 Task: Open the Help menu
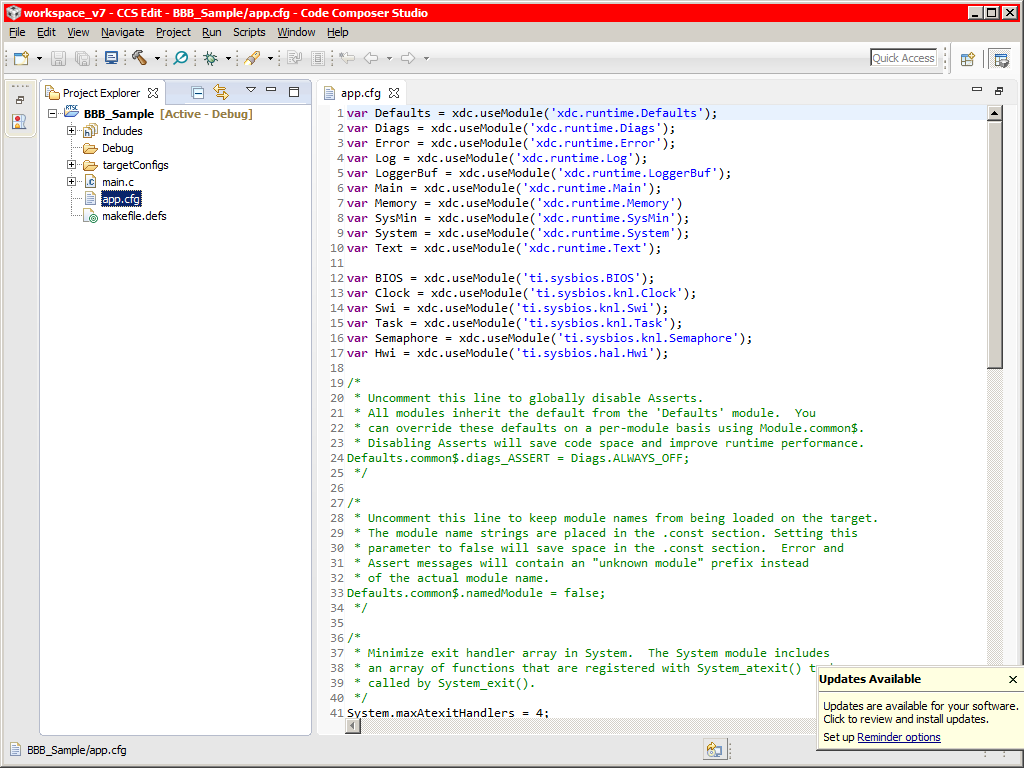tap(337, 32)
